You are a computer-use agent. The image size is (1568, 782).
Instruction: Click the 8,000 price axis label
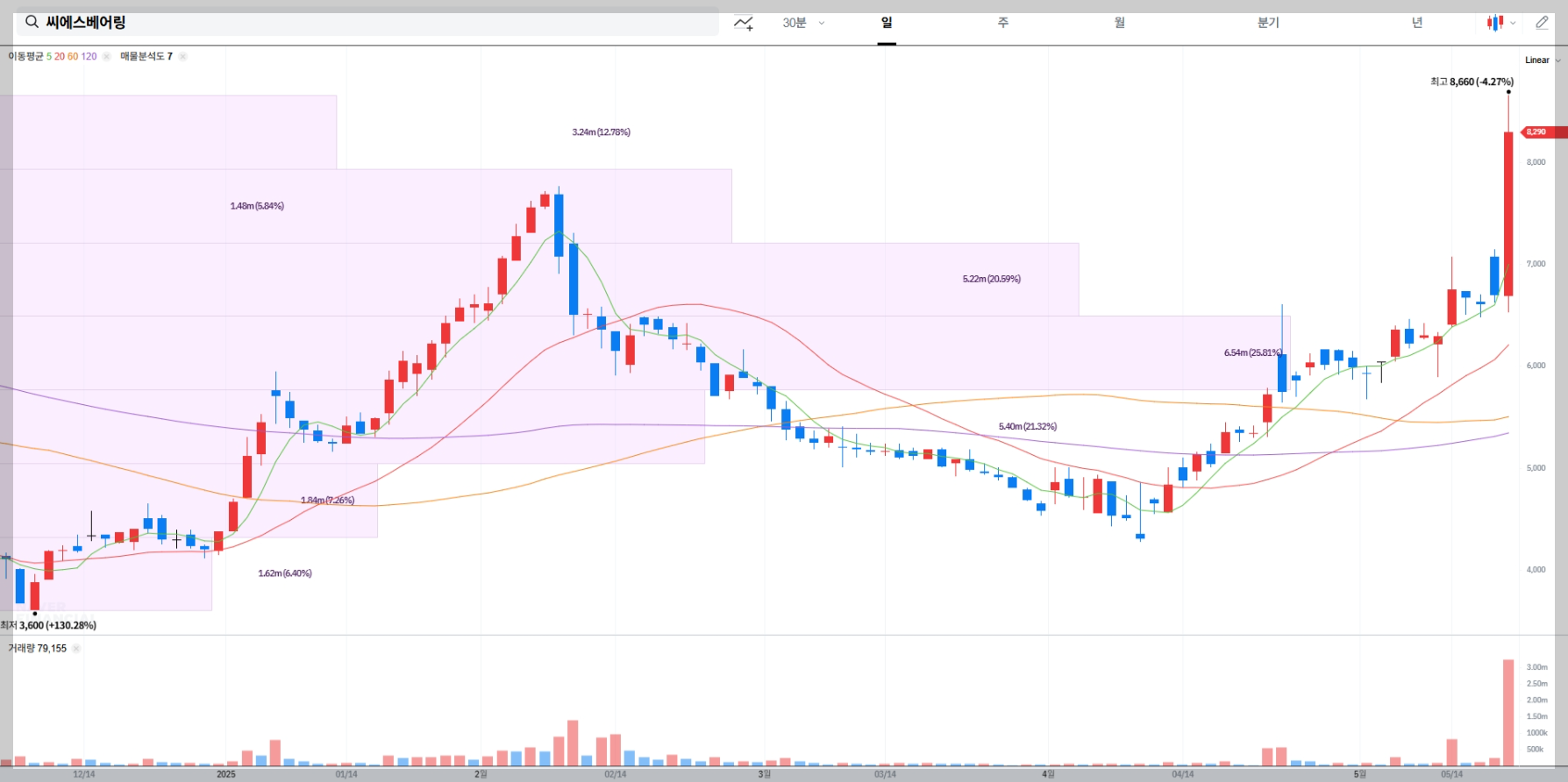(x=1536, y=162)
